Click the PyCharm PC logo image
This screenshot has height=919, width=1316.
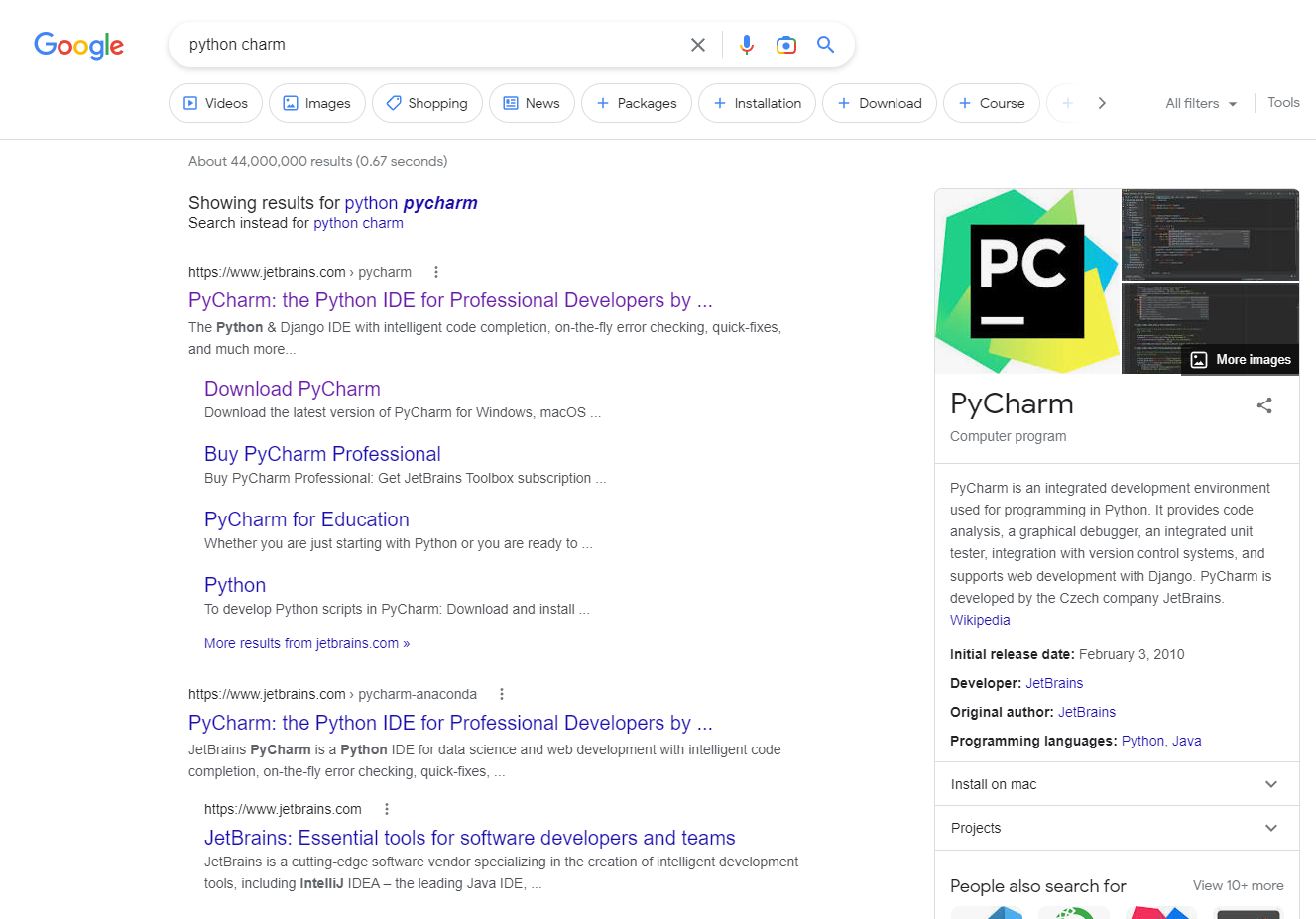(x=1027, y=282)
